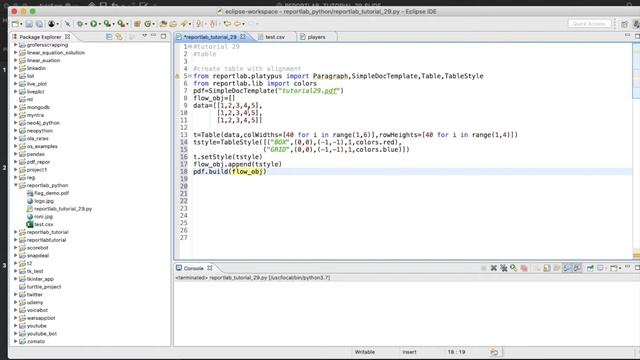Viewport: 640px width, 360px height.
Task: Open reportlab_tutorial_29.py in Package Explorer
Action: coord(63,209)
